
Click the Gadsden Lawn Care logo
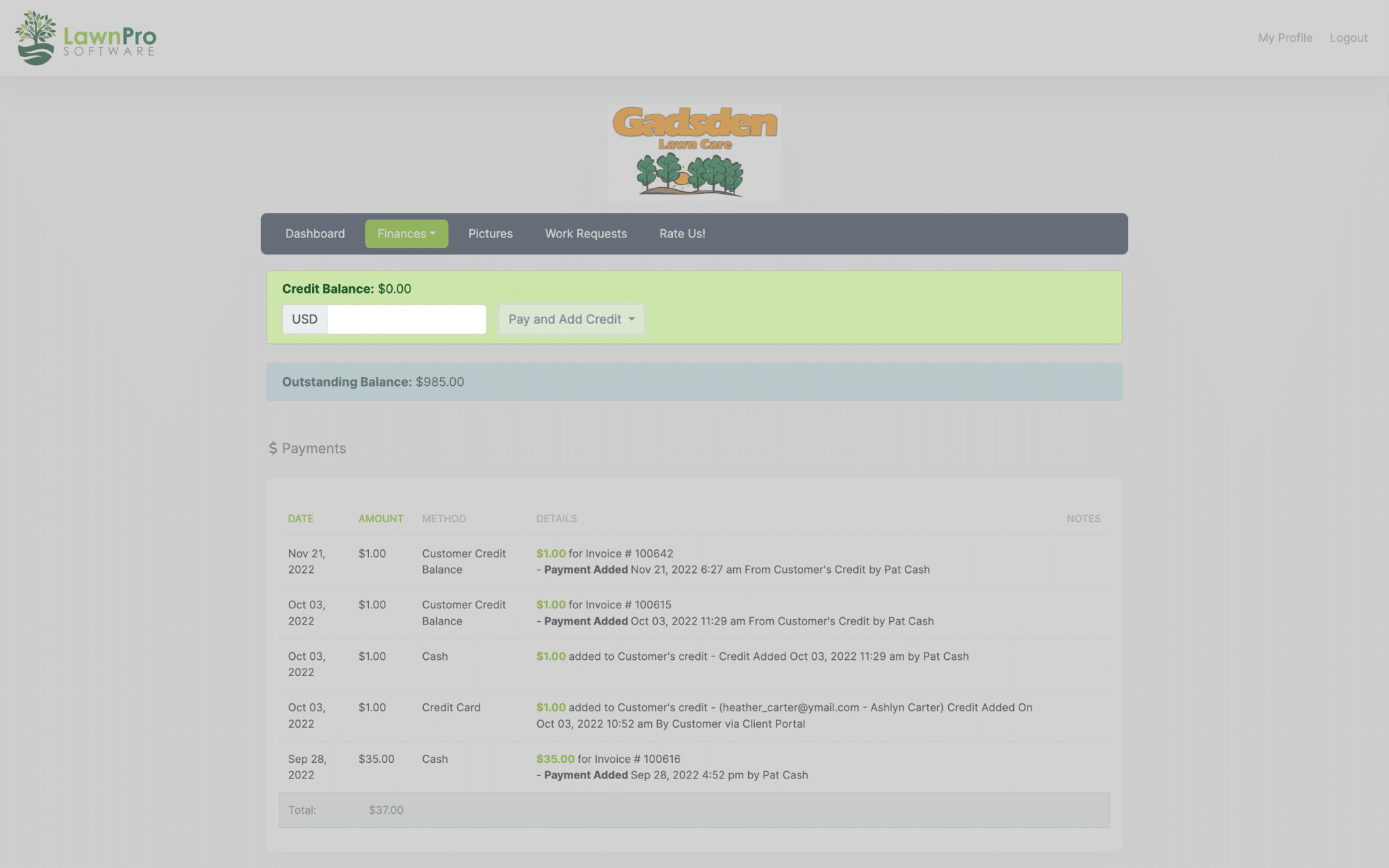click(694, 152)
